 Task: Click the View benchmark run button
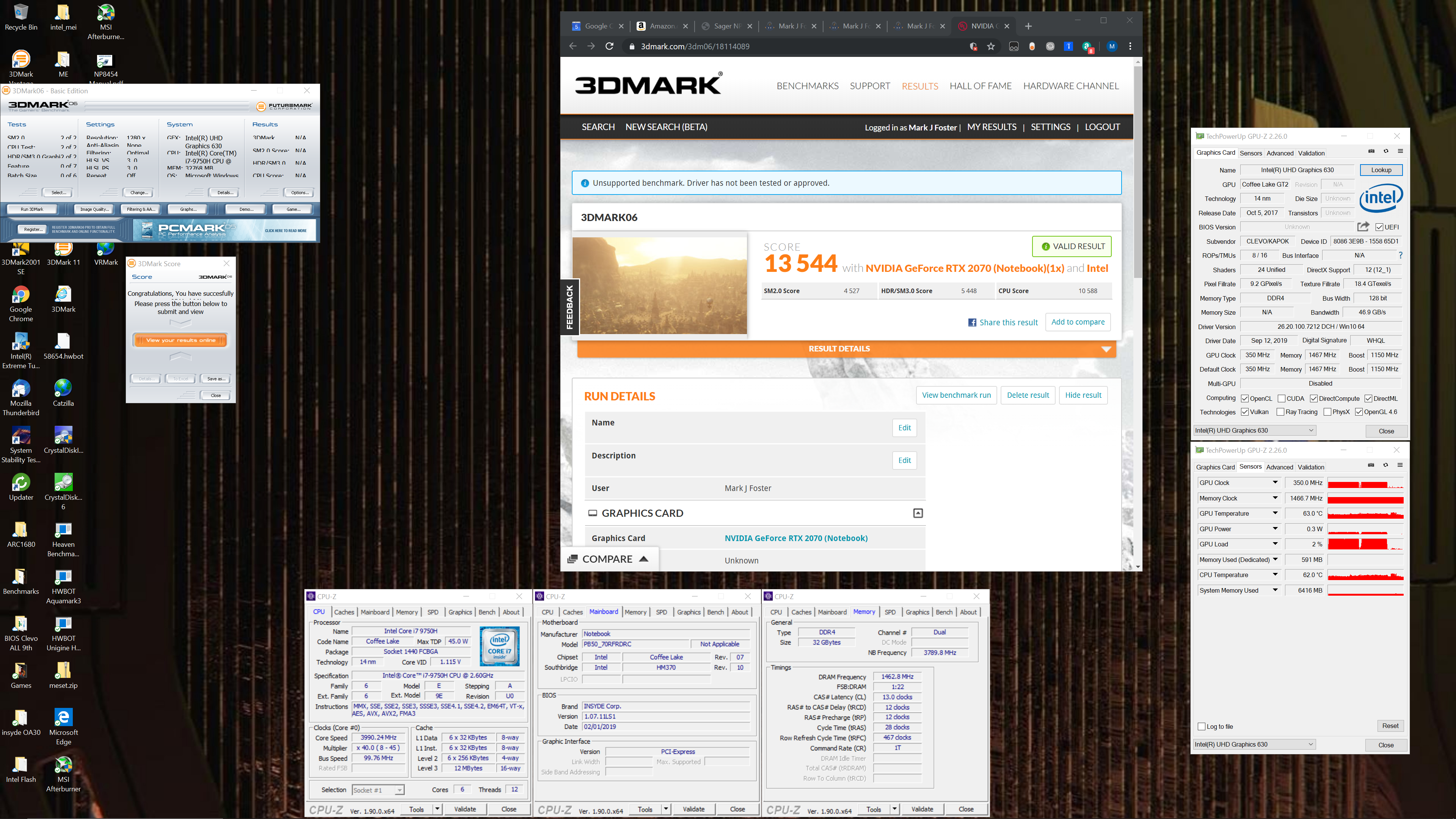tap(956, 395)
